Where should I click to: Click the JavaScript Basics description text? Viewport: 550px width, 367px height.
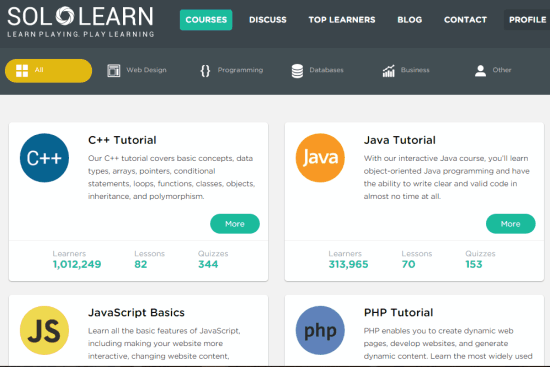(x=164, y=343)
